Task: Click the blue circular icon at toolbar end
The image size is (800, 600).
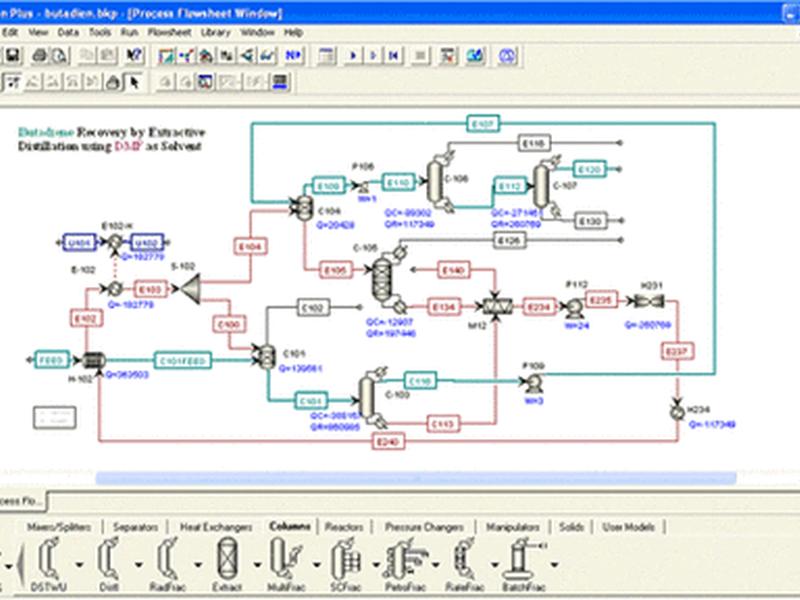Action: click(x=507, y=55)
